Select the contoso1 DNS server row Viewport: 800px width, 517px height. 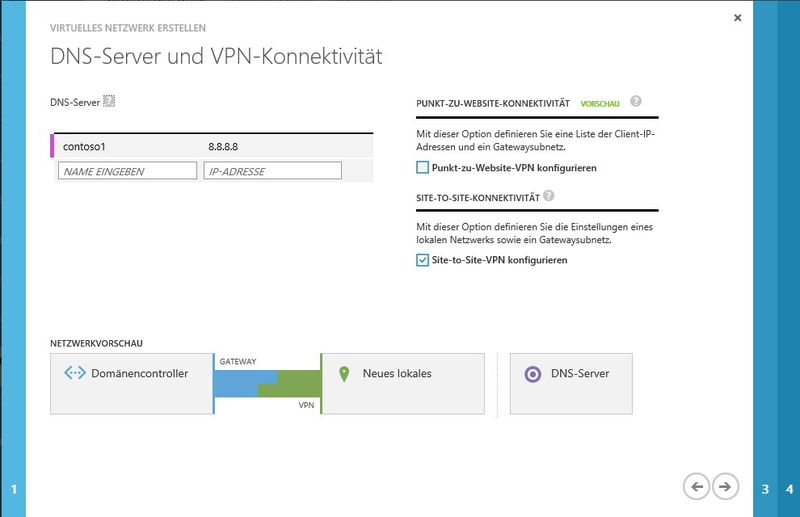(213, 146)
